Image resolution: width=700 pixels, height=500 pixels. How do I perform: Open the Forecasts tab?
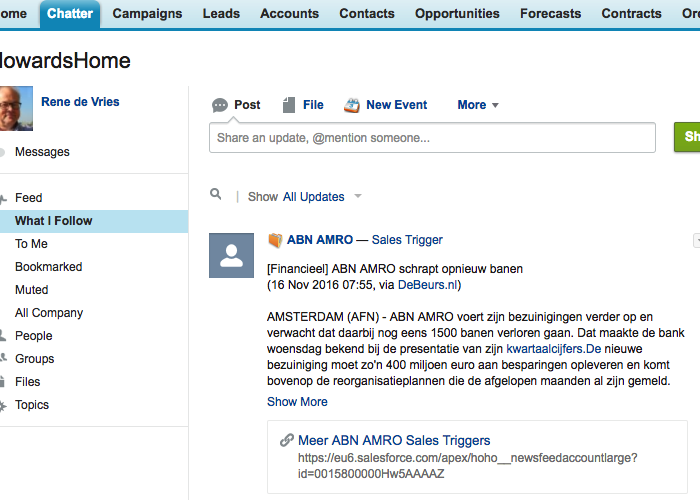click(550, 14)
